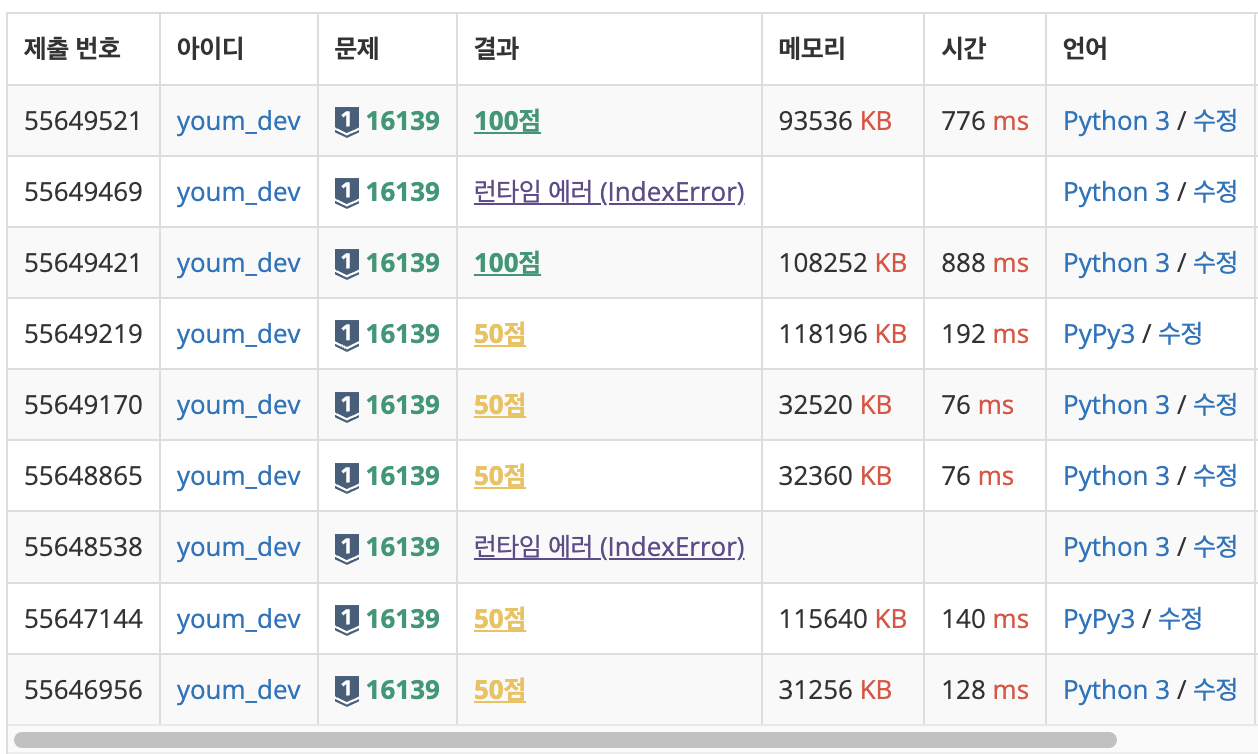Open youm_dev profile in row 55648865

click(x=238, y=476)
